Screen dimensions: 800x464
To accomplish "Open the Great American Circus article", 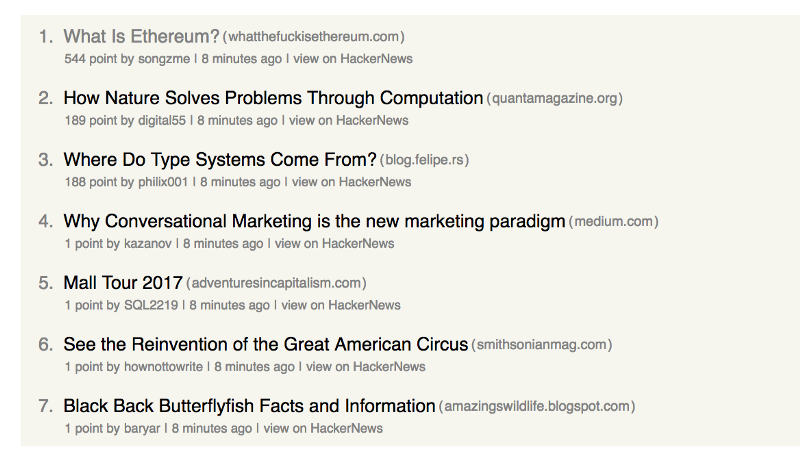I will [x=265, y=345].
